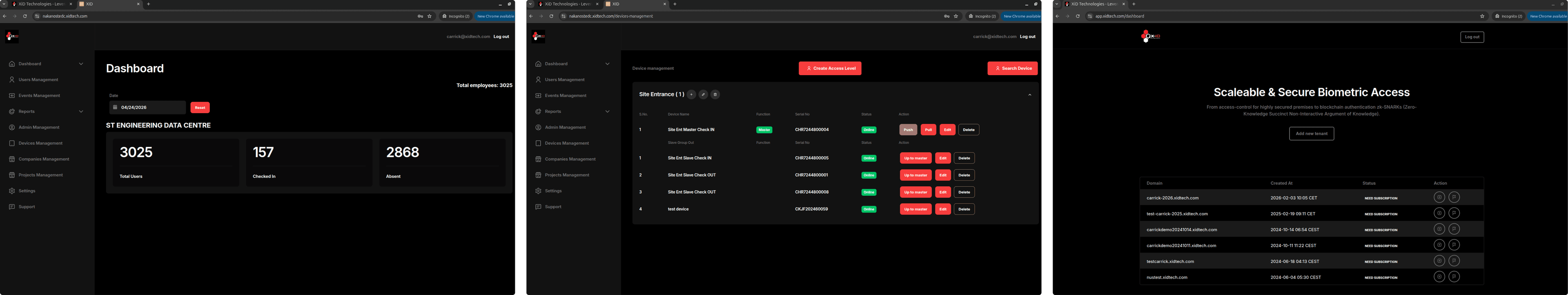Click the Users Management person icon in the left window
1568x295 pixels.
(x=11, y=80)
